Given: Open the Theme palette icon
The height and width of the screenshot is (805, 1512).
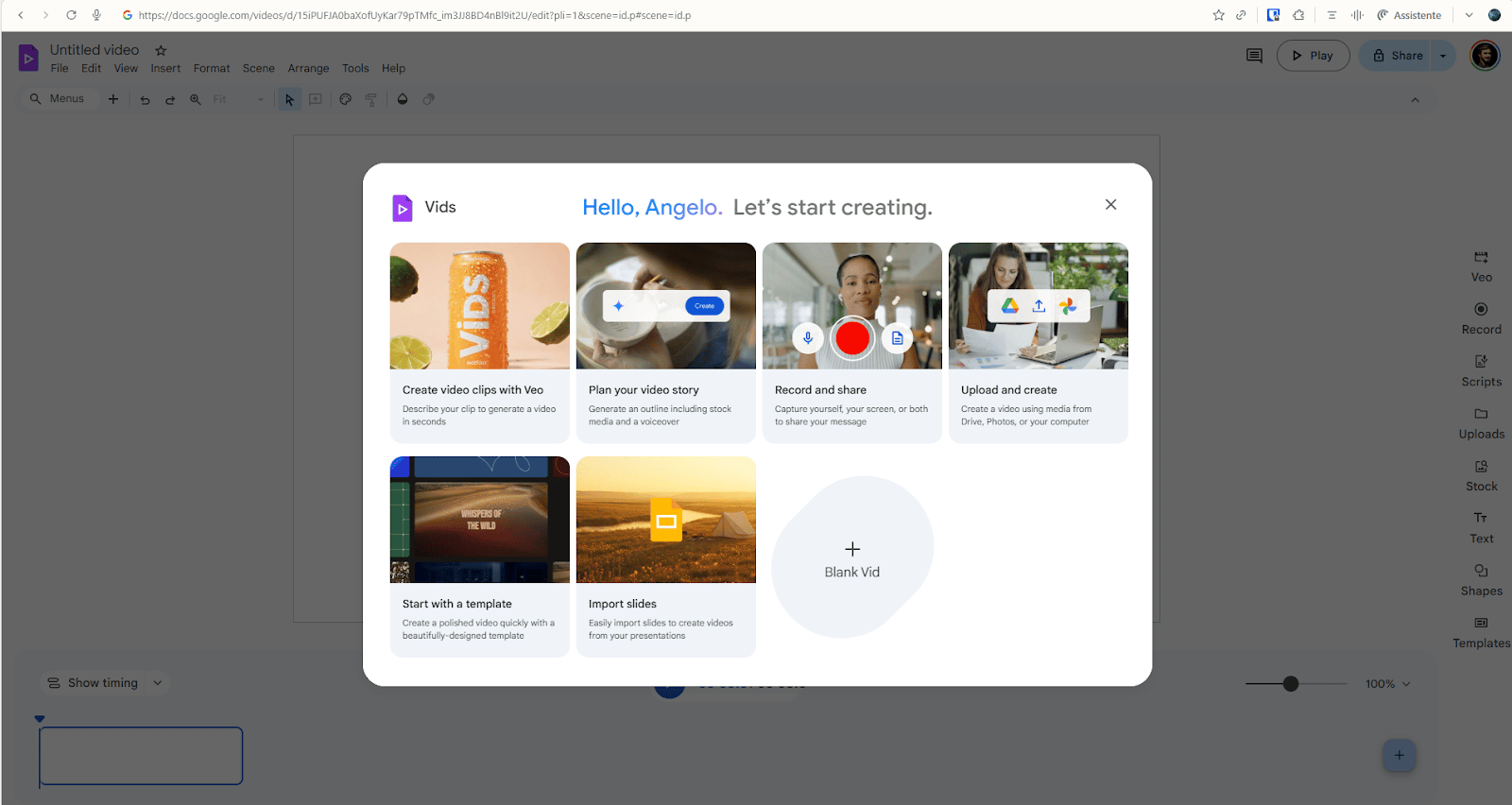Looking at the screenshot, I should [x=346, y=99].
